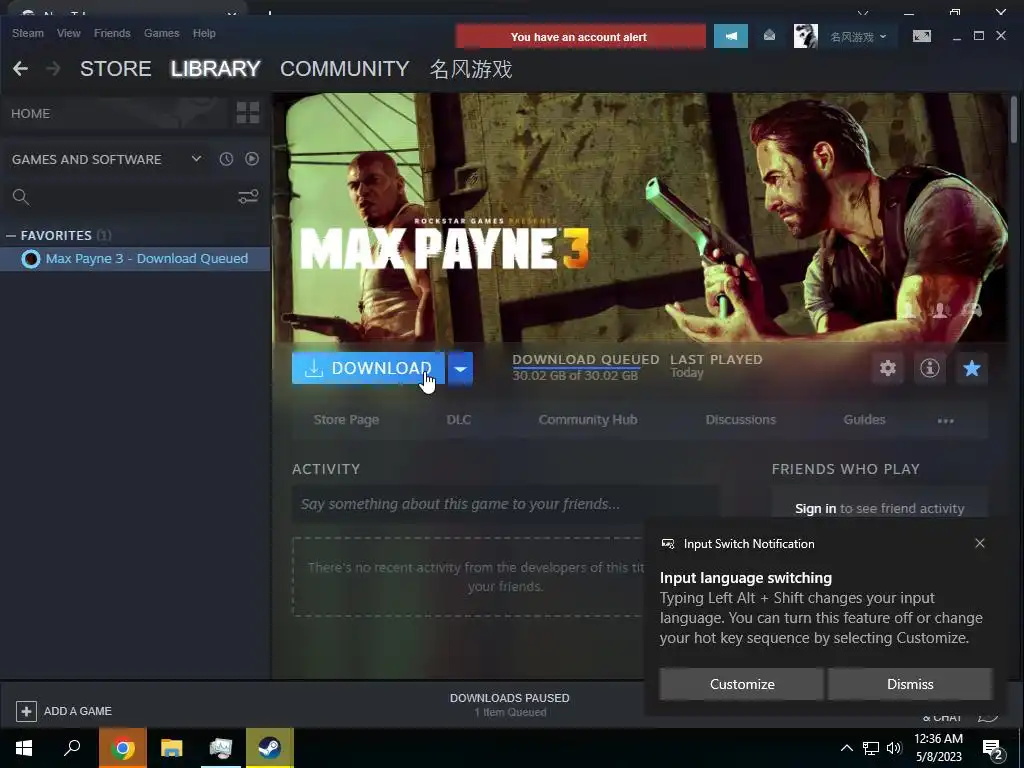The height and width of the screenshot is (768, 1024).
Task: Click the library page vertical scrollbar
Action: (1014, 119)
